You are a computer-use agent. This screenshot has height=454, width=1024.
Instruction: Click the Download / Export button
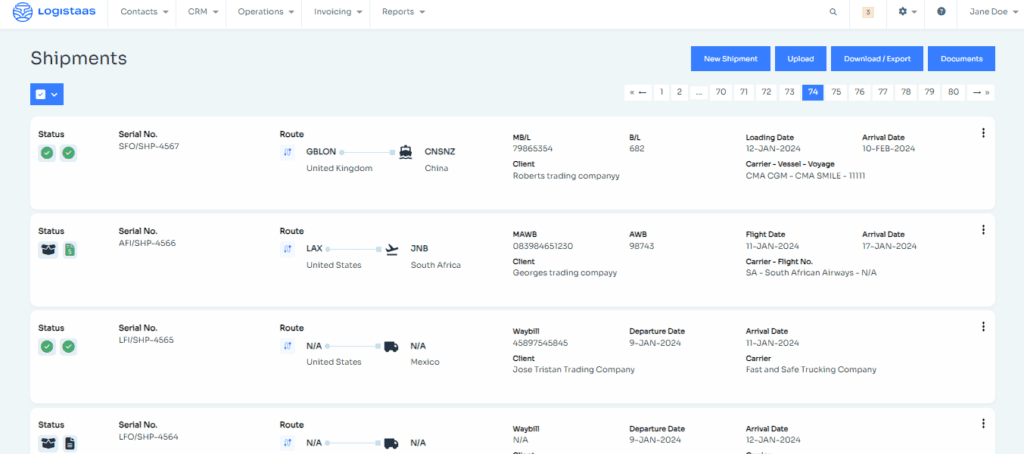(876, 59)
